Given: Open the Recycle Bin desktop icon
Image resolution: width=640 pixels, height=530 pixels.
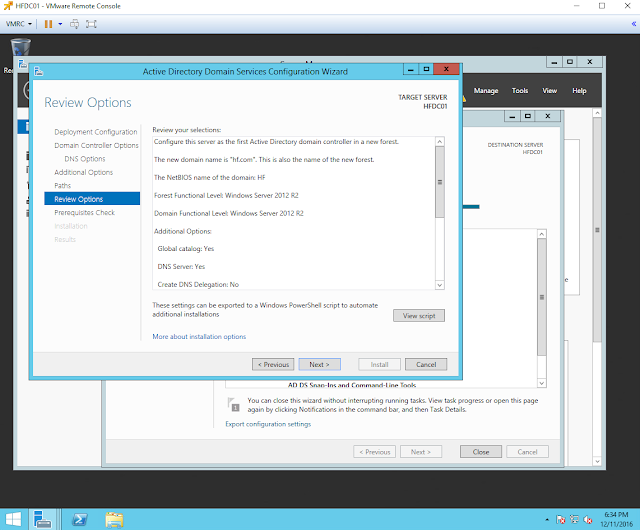Looking at the screenshot, I should point(20,47).
